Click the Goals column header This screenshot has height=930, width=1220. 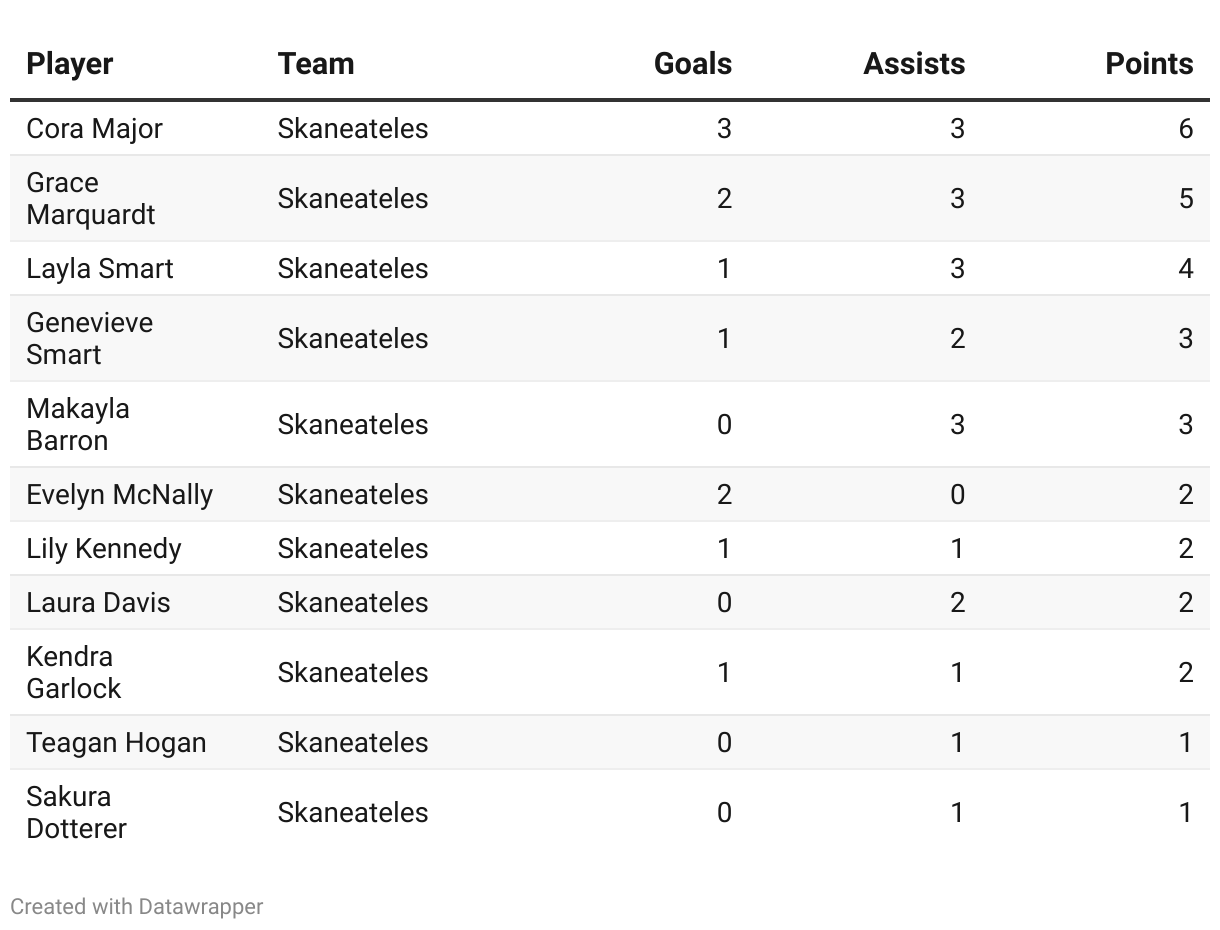[692, 64]
